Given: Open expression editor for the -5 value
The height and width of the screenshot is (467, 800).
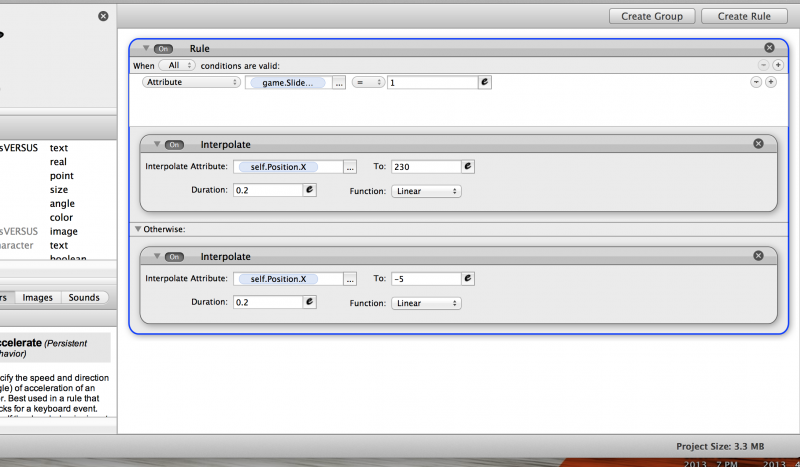Looking at the screenshot, I should click(x=467, y=279).
